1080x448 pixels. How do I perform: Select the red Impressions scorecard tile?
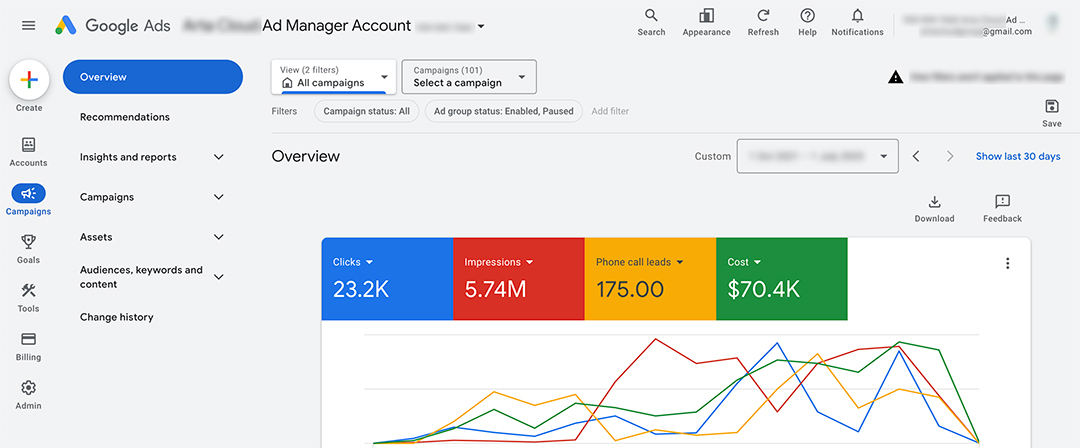point(519,279)
